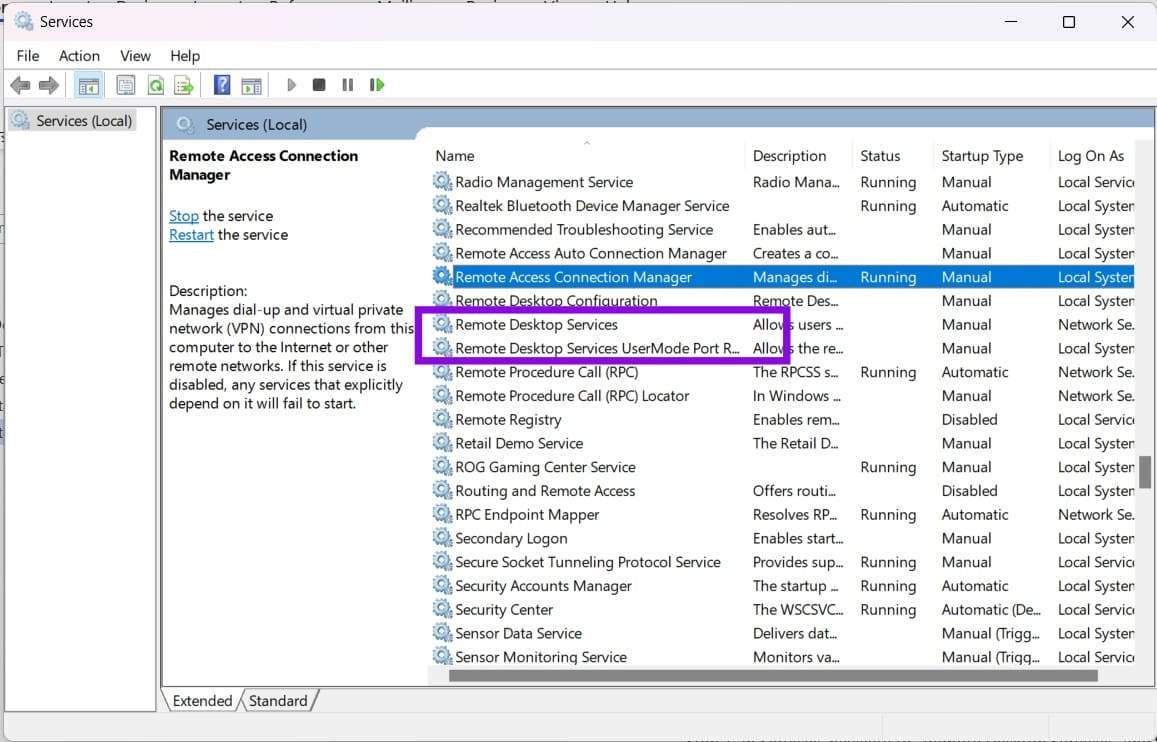The image size is (1157, 742).
Task: Open Help using the blue question mark icon
Action: click(221, 86)
